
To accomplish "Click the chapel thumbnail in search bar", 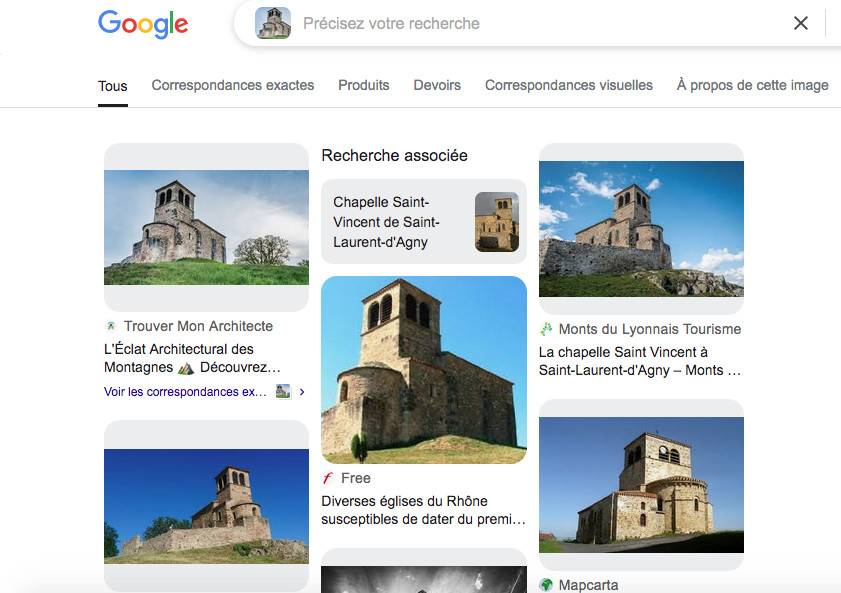I will [x=273, y=23].
